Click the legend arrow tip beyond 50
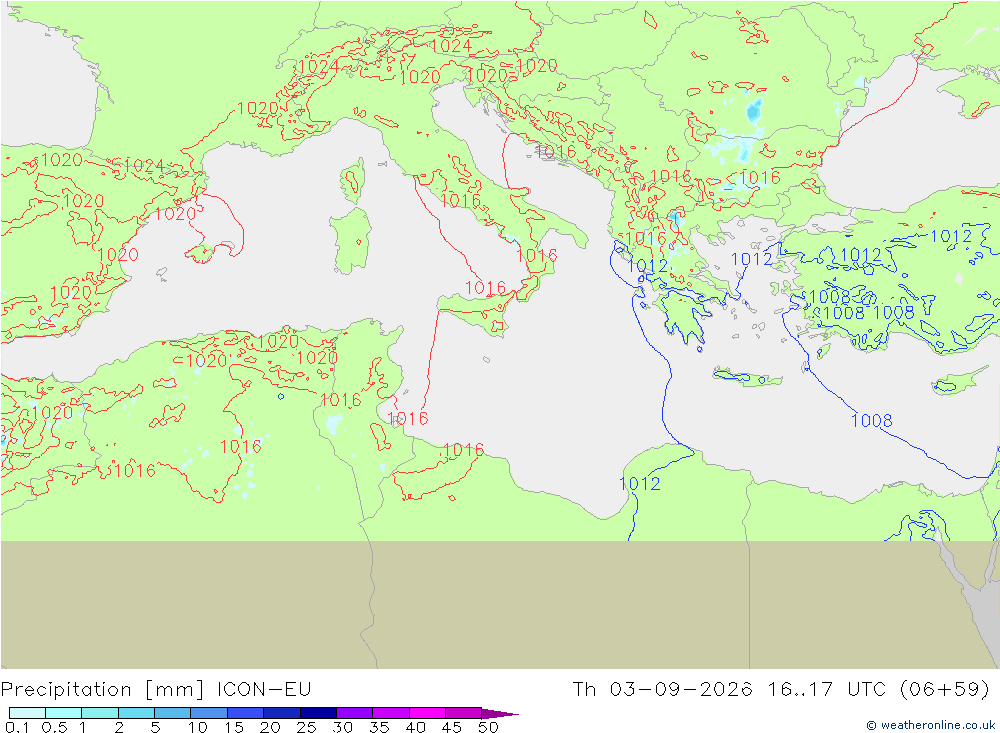1000x733 pixels. [501, 713]
